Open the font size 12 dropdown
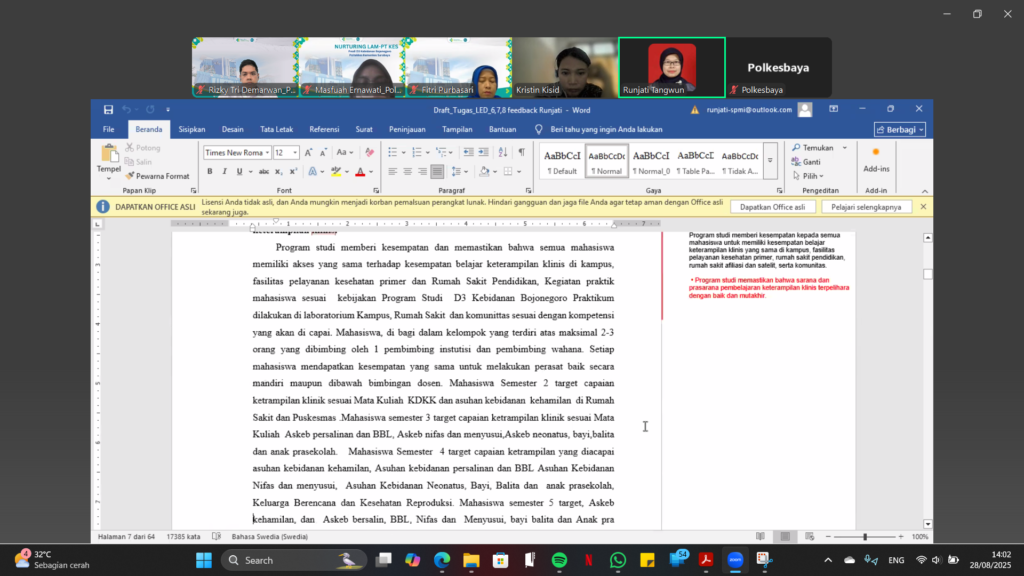The width and height of the screenshot is (1024, 576). 295,153
